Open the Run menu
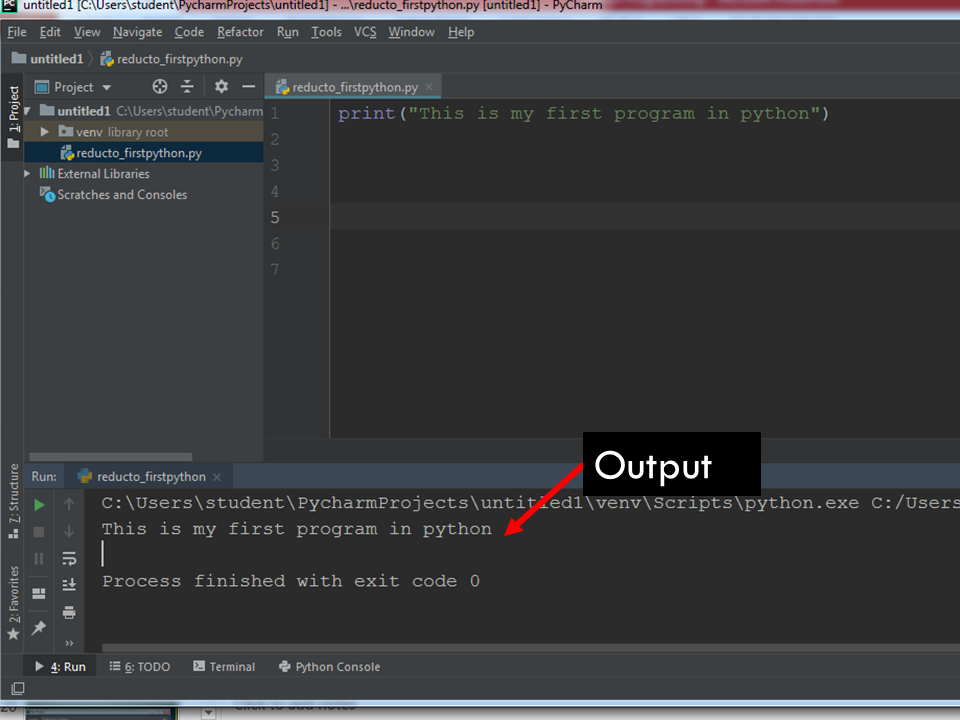 click(287, 31)
